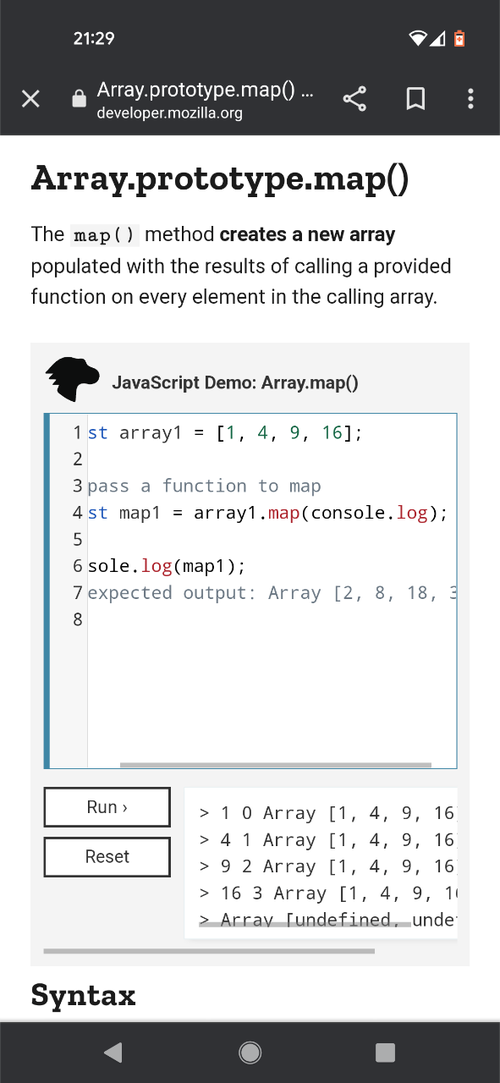Screen dimensions: 500x1083
Task: Click empty line 8 in code editor
Action: [x=271, y=620]
